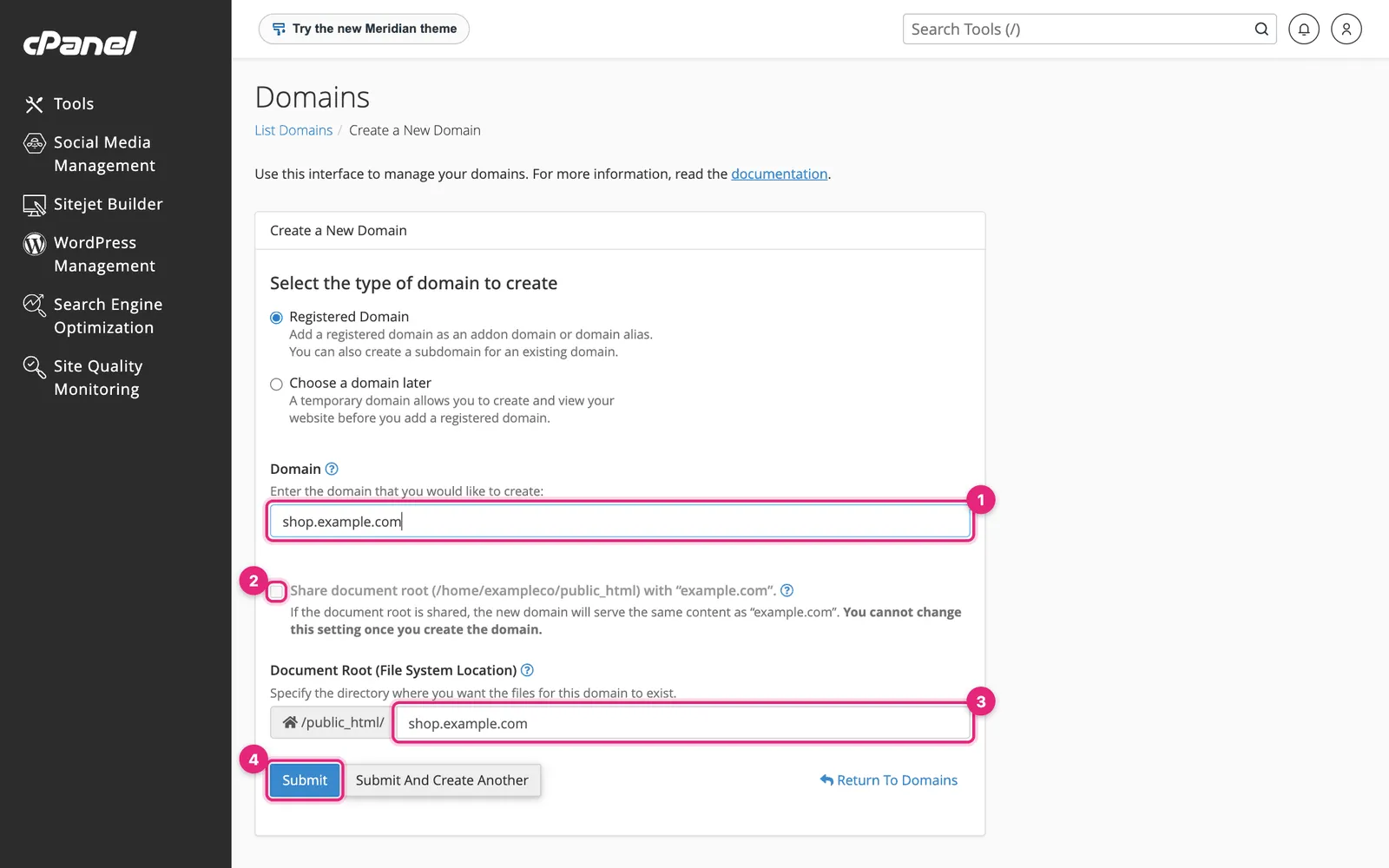This screenshot has width=1389, height=868.
Task: Open the documentation link
Action: point(780,174)
